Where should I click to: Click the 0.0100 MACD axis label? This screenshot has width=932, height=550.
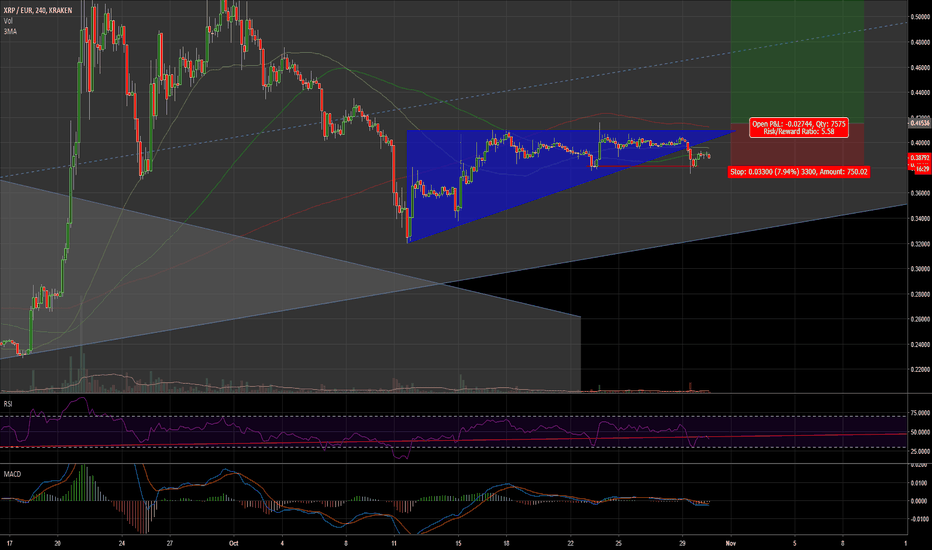[x=919, y=483]
